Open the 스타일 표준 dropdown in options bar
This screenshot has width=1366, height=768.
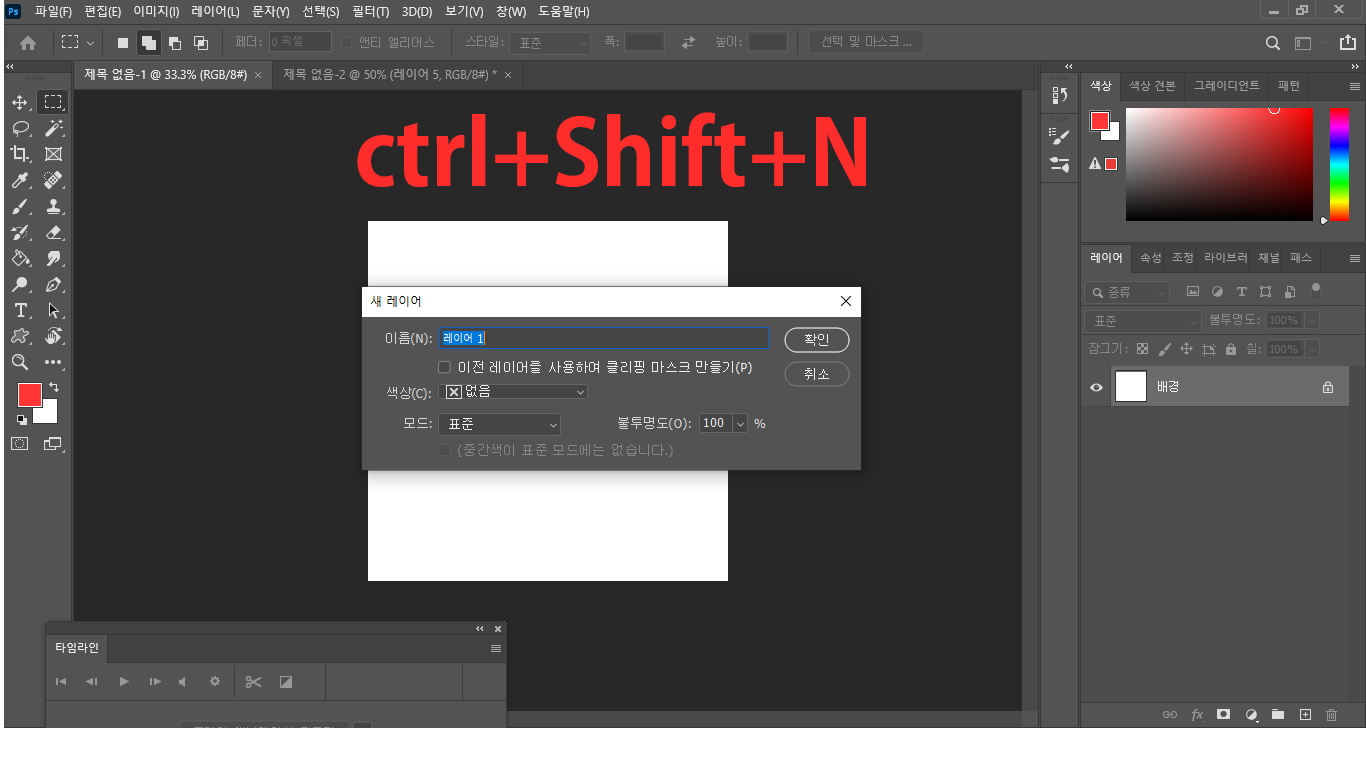[x=551, y=43]
